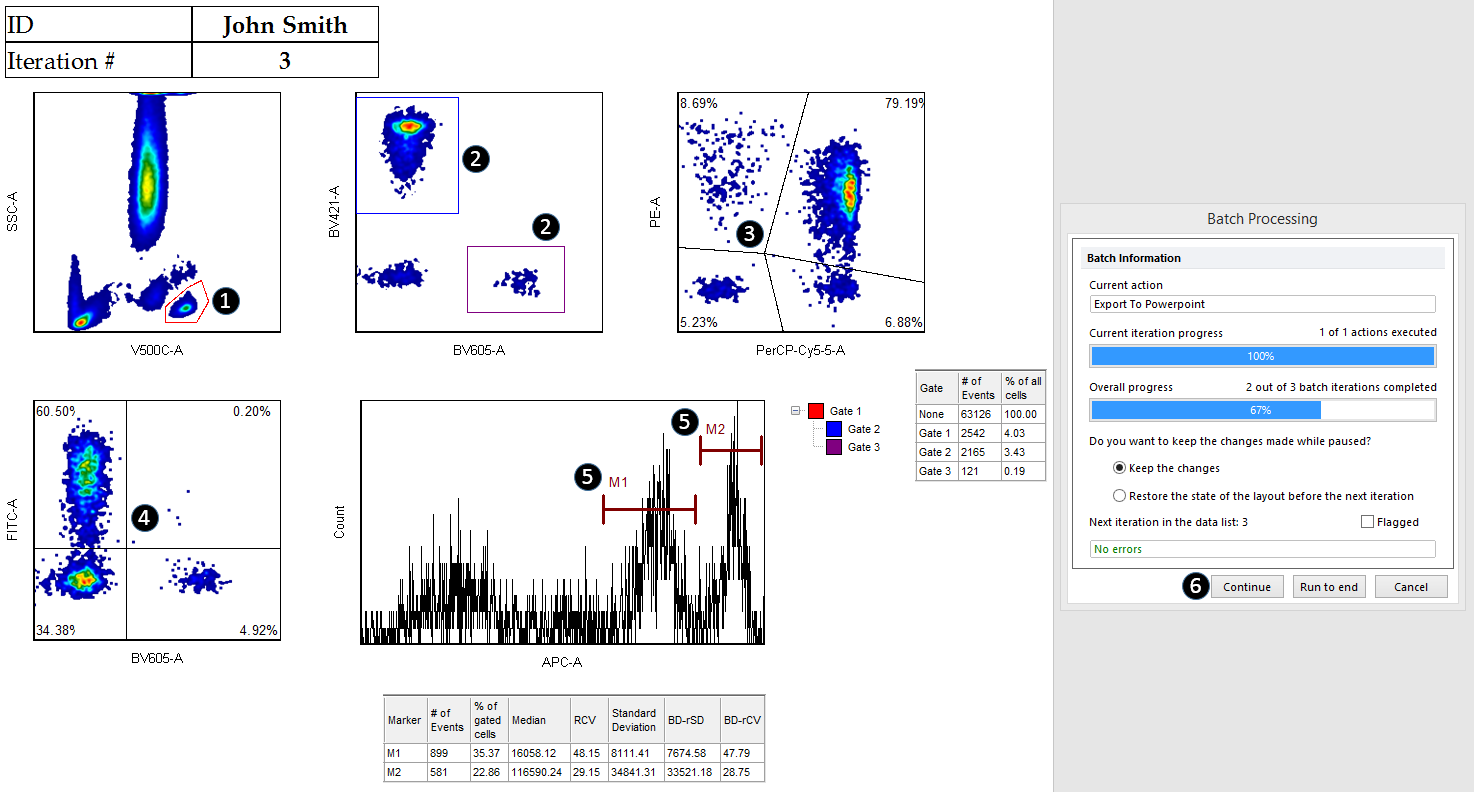Enable the Flagged checkbox
The height and width of the screenshot is (792, 1474).
(1367, 522)
